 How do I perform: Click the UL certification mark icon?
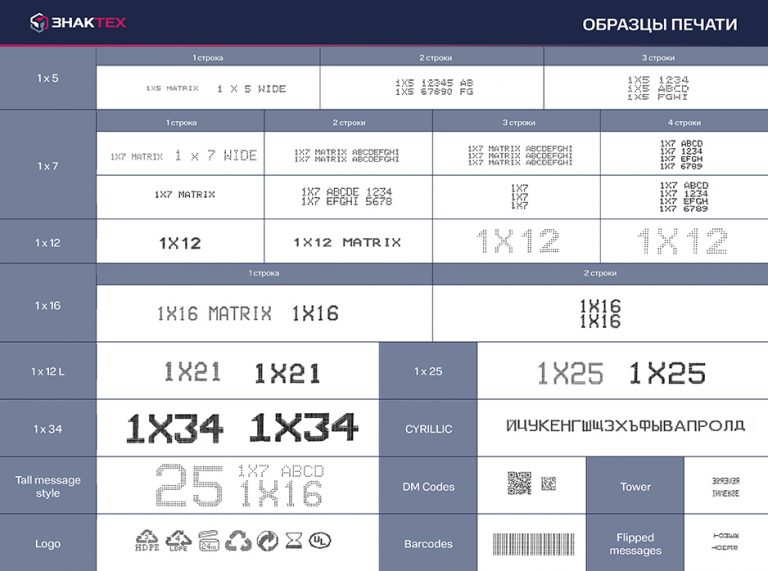coord(320,541)
